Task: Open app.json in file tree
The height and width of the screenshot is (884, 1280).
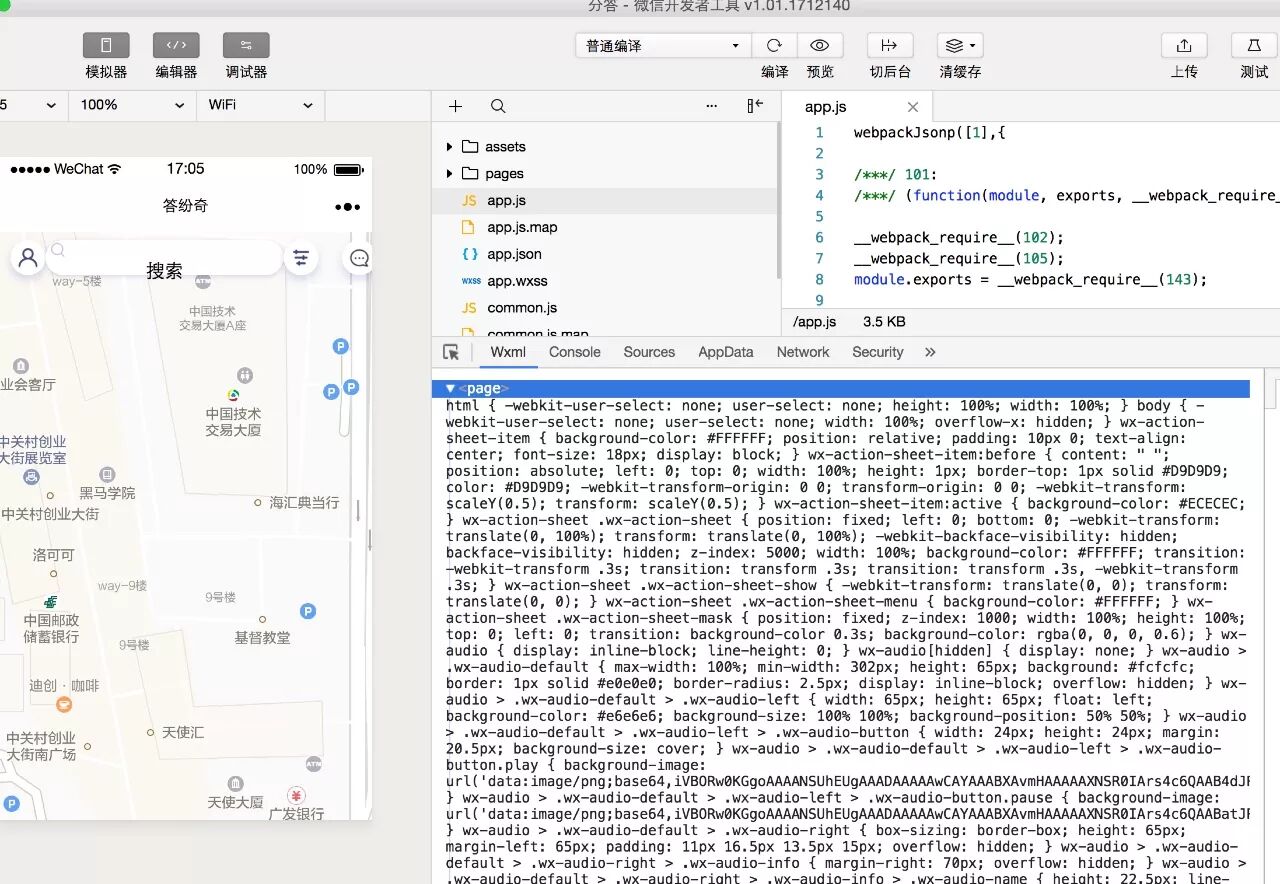Action: pos(514,254)
